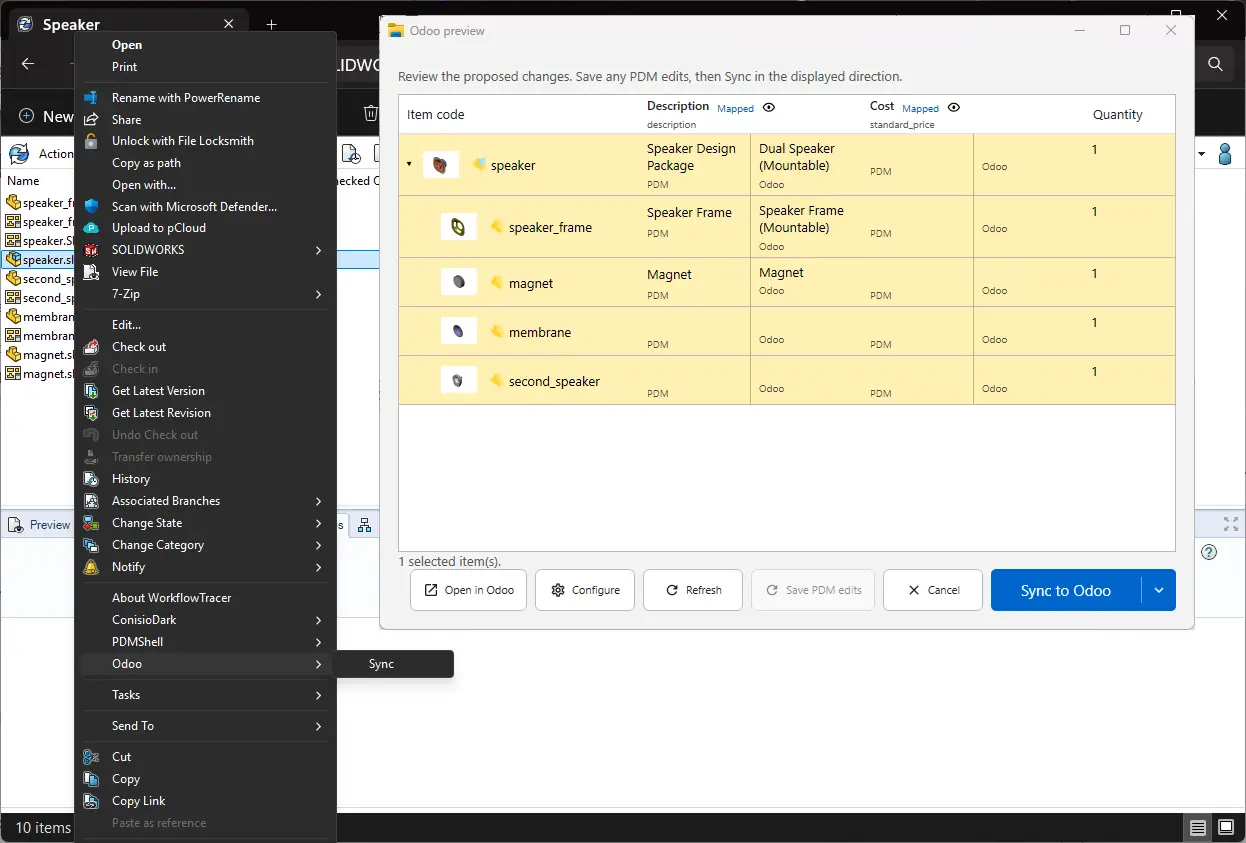Click the Mapped link beside Description
The width and height of the screenshot is (1246, 843).
click(735, 109)
